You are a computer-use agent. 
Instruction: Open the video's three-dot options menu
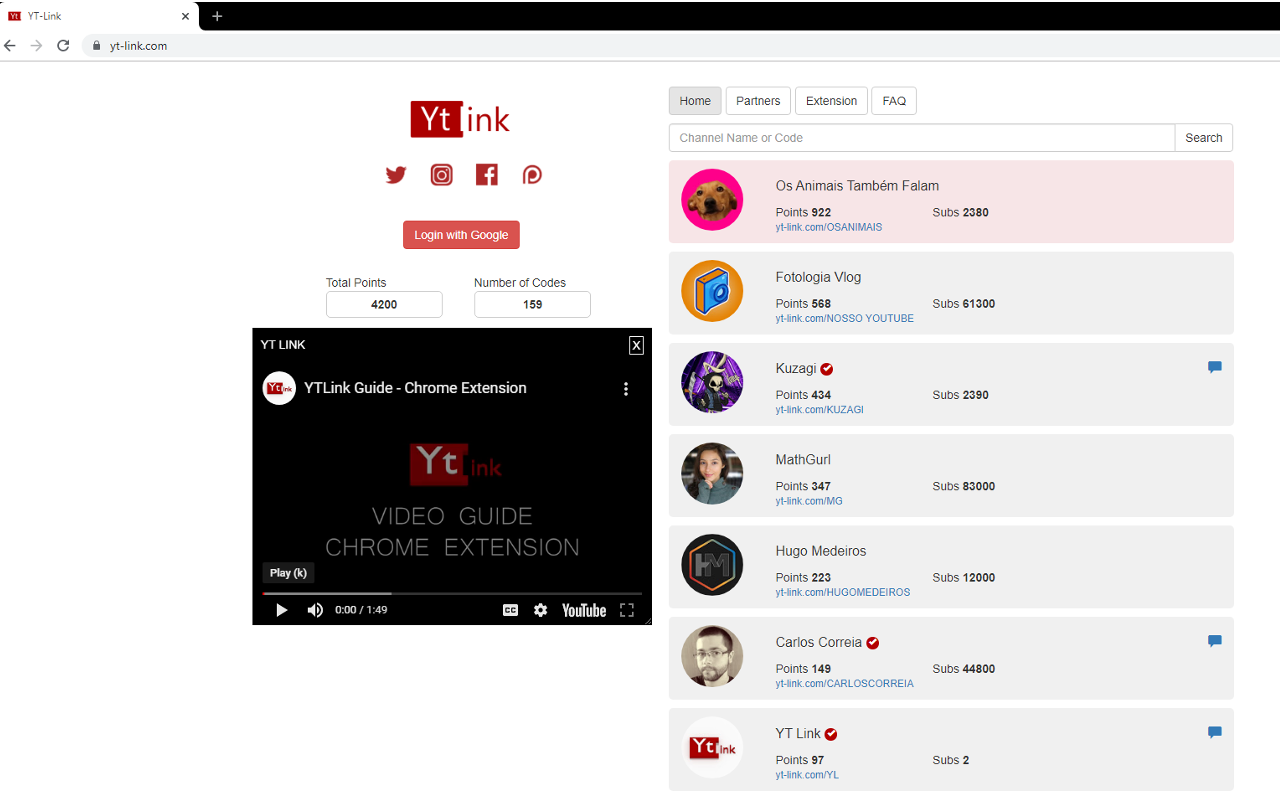pyautogui.click(x=626, y=389)
